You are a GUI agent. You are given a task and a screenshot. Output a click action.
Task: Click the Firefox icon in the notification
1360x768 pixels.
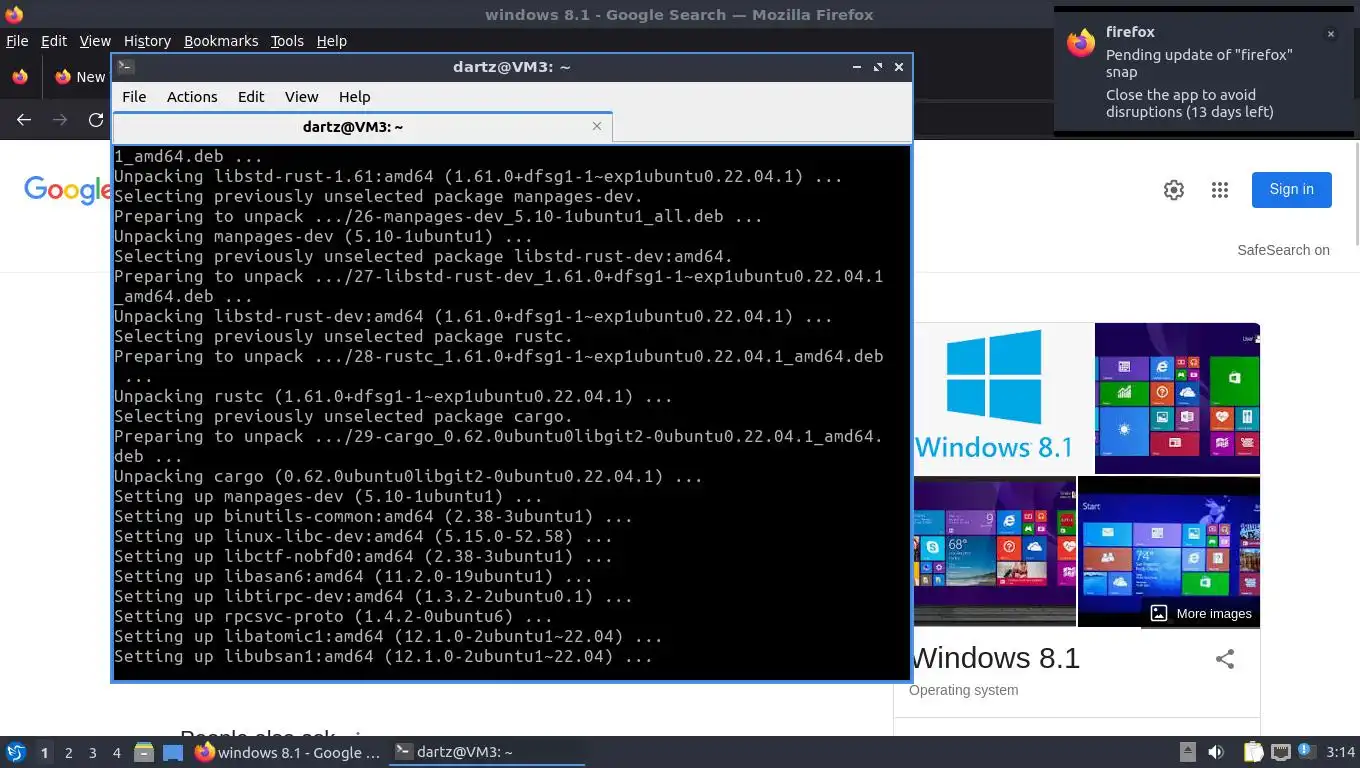pyautogui.click(x=1081, y=43)
